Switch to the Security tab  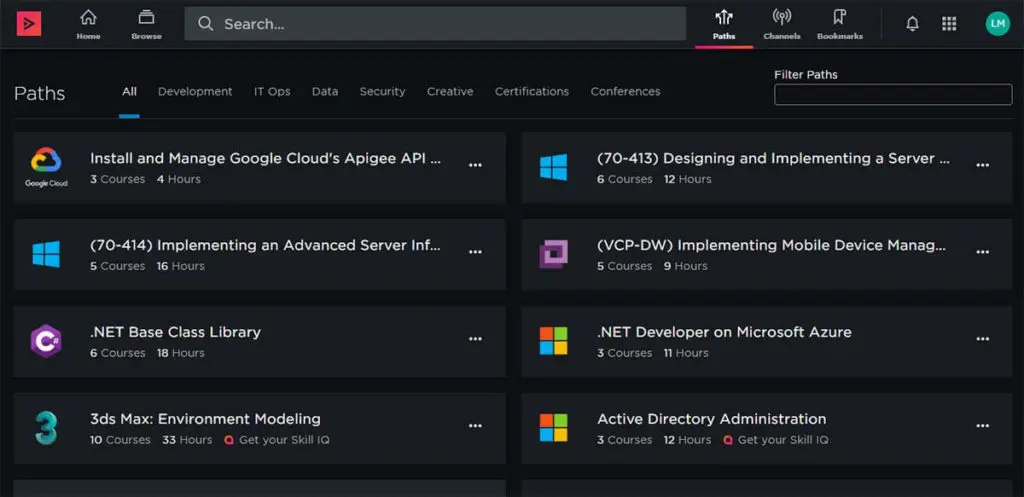(x=382, y=91)
